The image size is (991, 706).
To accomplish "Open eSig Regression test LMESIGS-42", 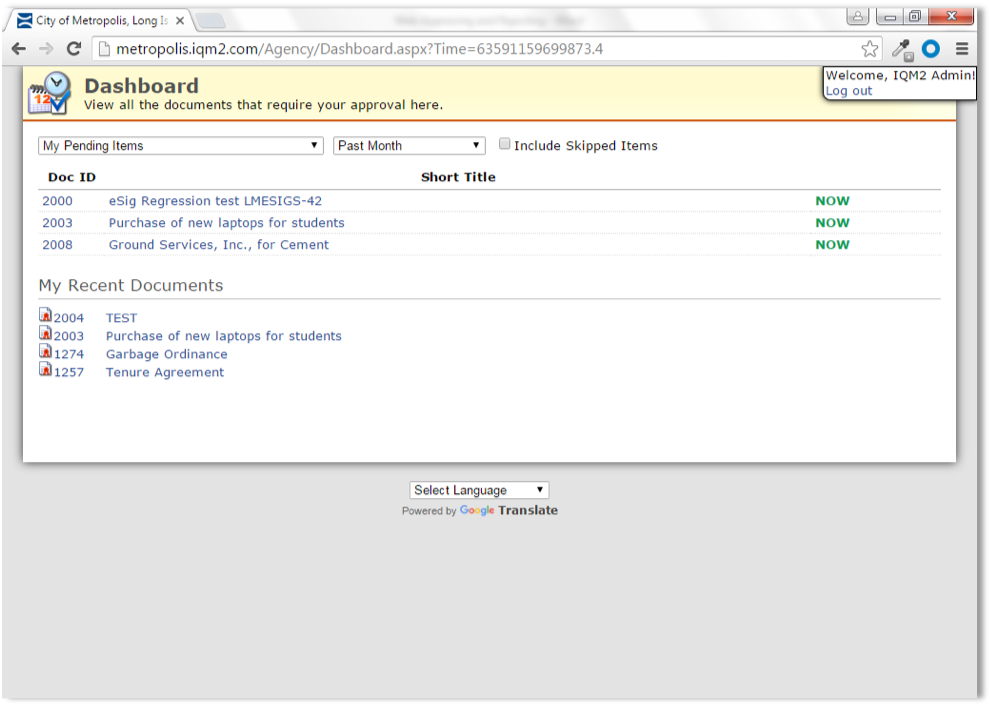I will pos(216,201).
